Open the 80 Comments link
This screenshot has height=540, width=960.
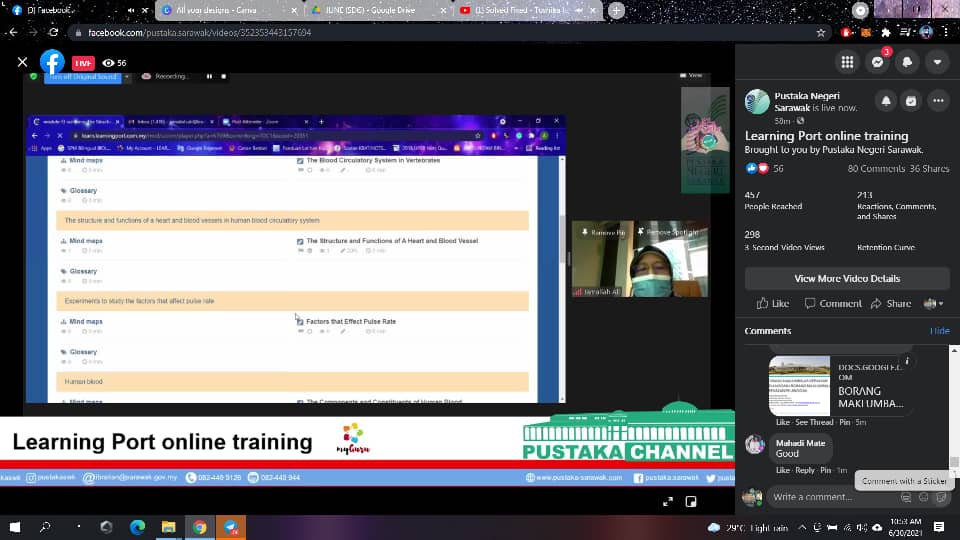876,168
